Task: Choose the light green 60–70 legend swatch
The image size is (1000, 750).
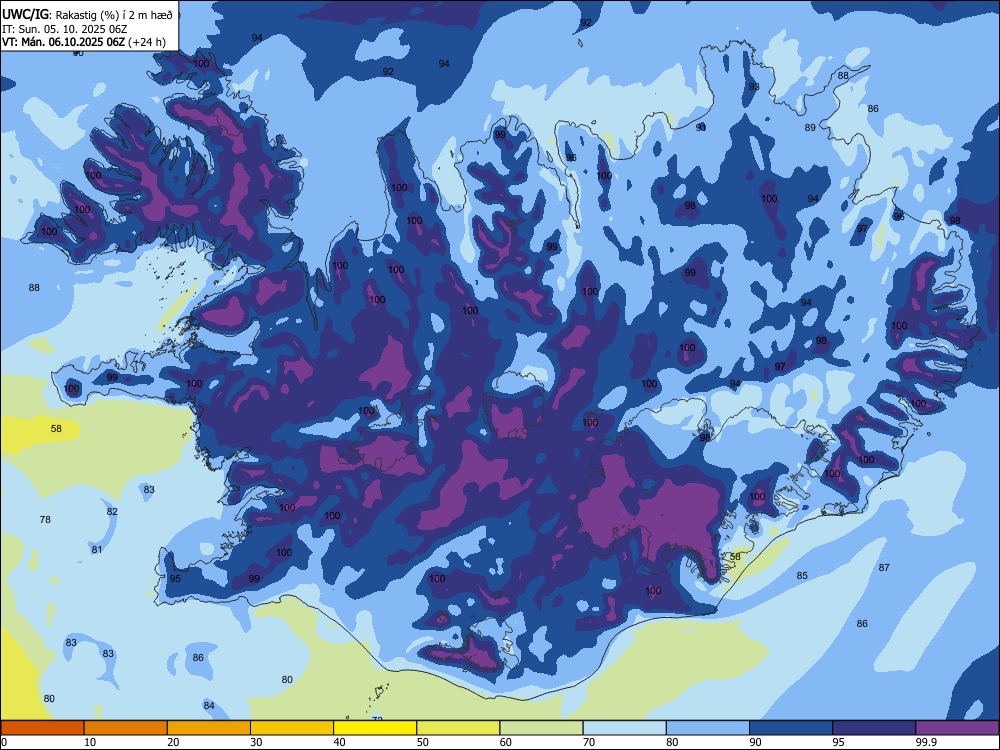Action: (x=541, y=728)
